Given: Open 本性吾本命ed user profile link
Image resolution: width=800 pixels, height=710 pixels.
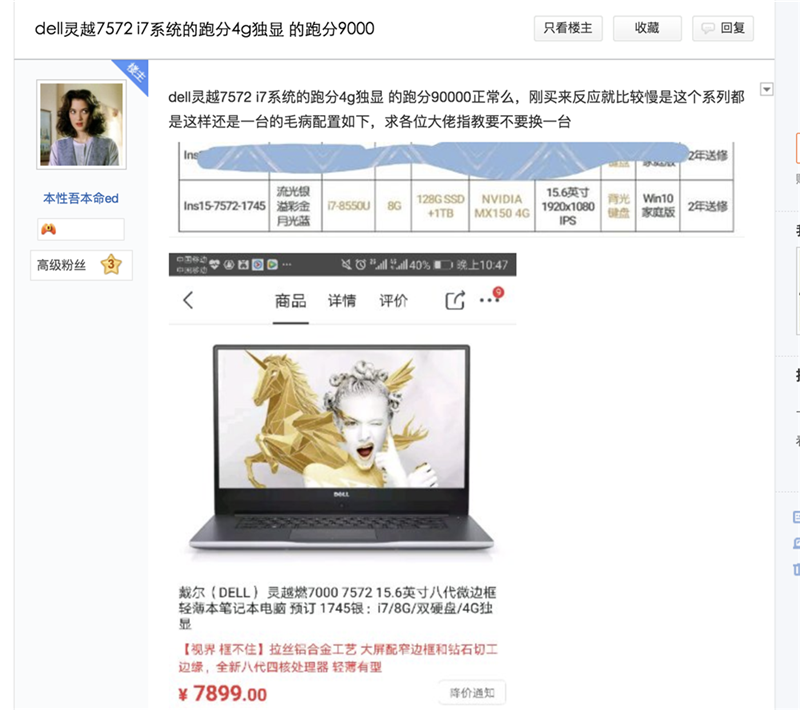Looking at the screenshot, I should coord(81,198).
